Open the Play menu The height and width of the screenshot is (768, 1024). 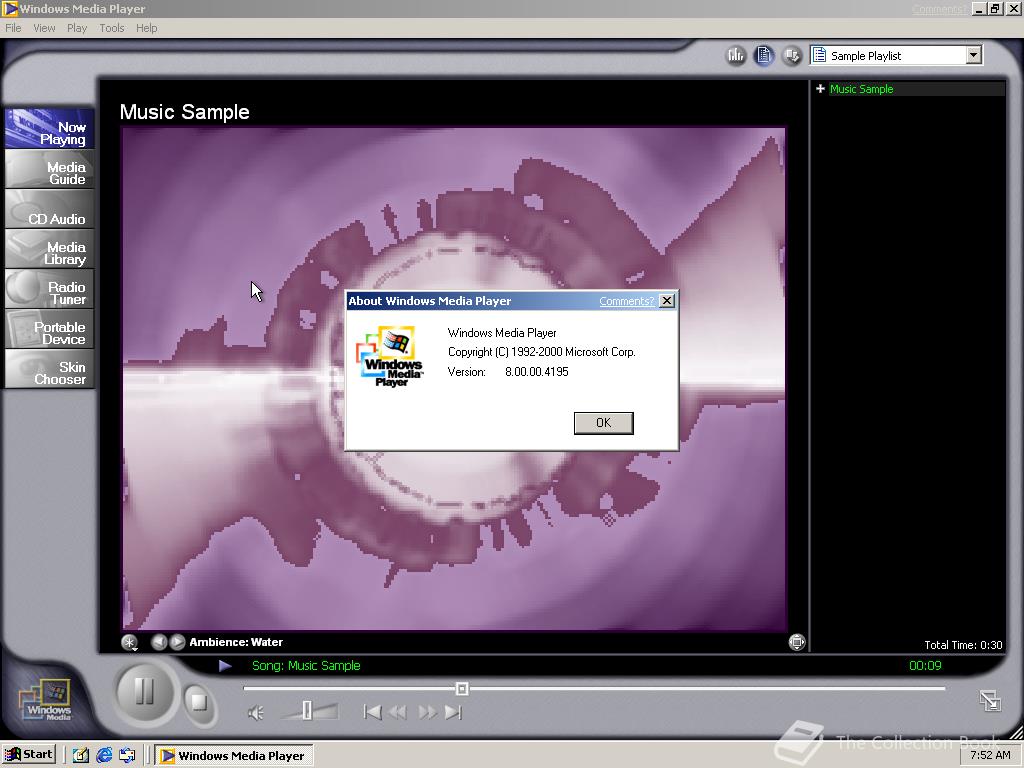[77, 28]
